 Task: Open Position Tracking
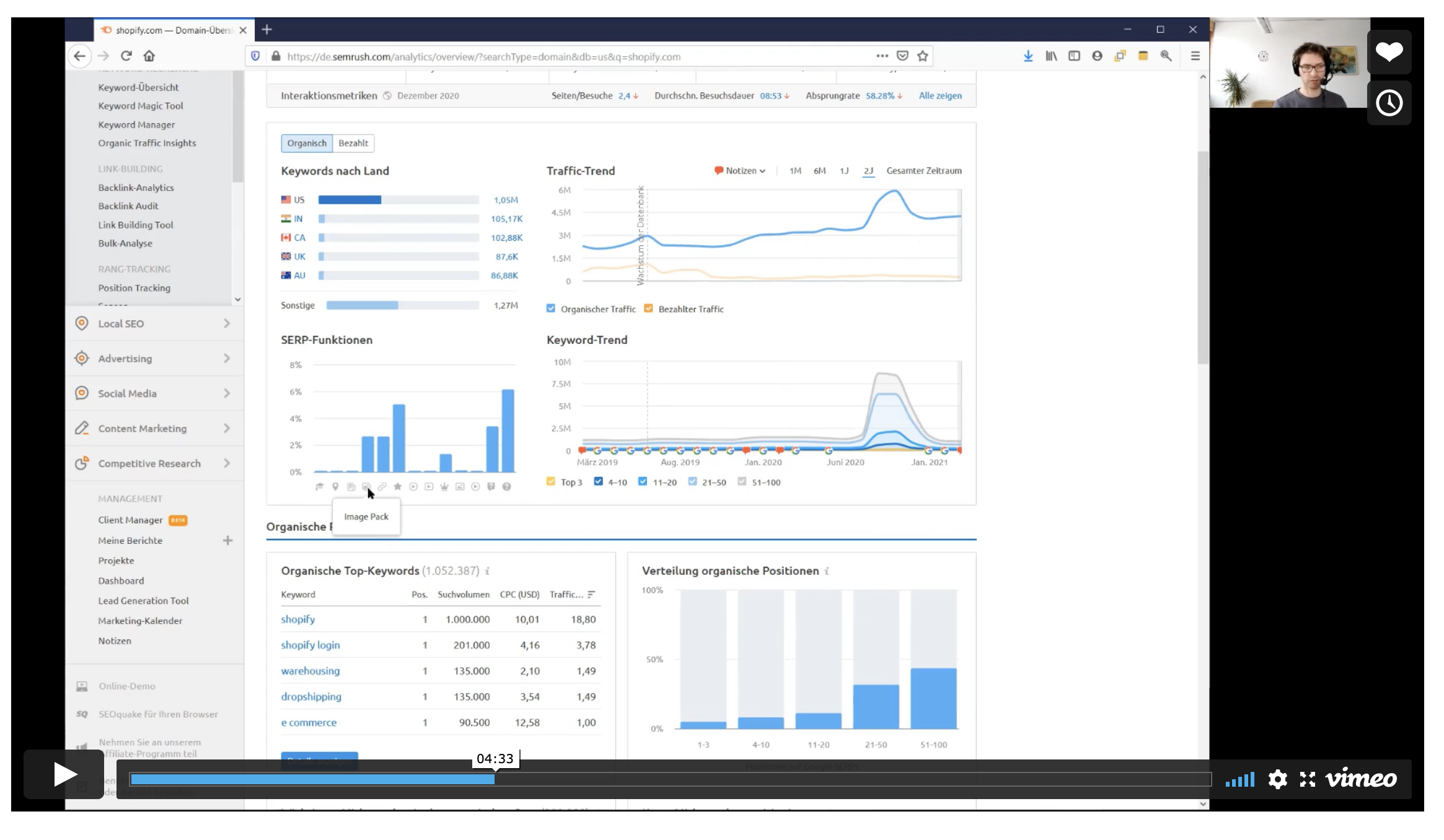pos(134,288)
